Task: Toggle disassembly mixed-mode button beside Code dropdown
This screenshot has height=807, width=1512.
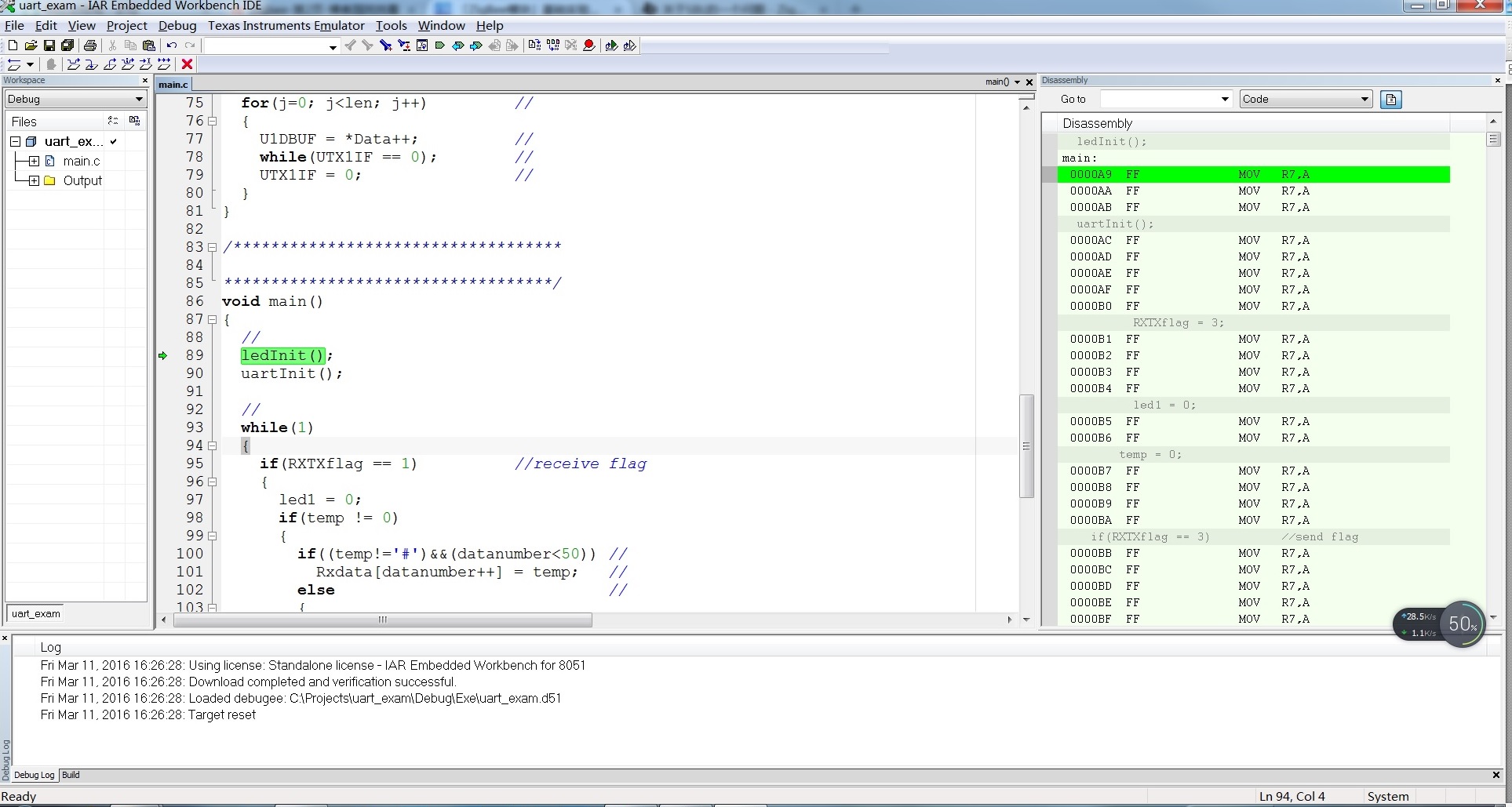Action: (1390, 100)
